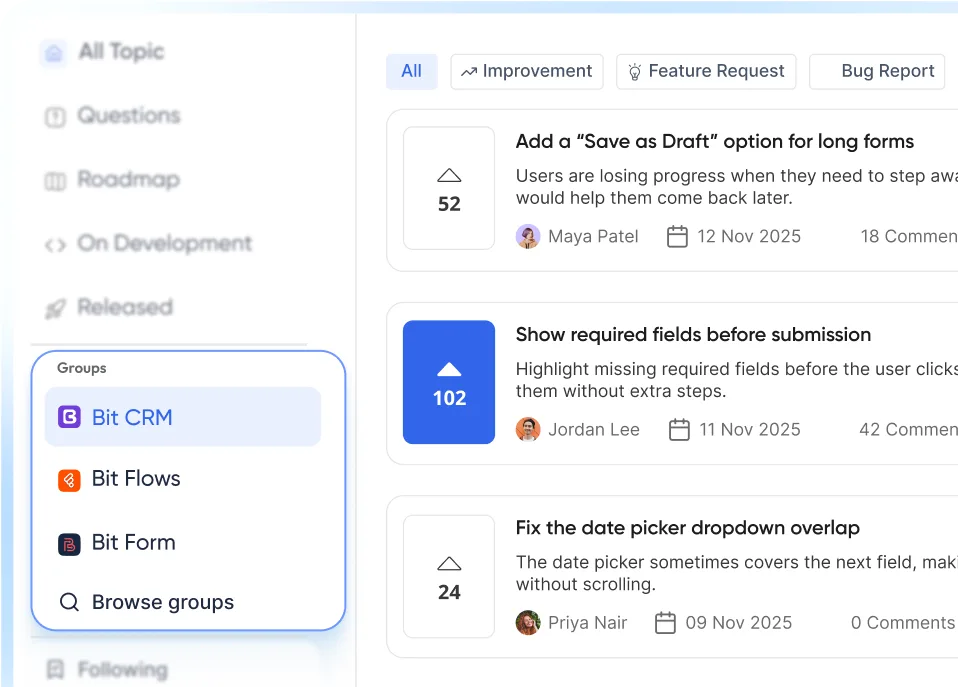This screenshot has width=958, height=687.
Task: Click the "Users are losing progress" description
Action: point(737,187)
